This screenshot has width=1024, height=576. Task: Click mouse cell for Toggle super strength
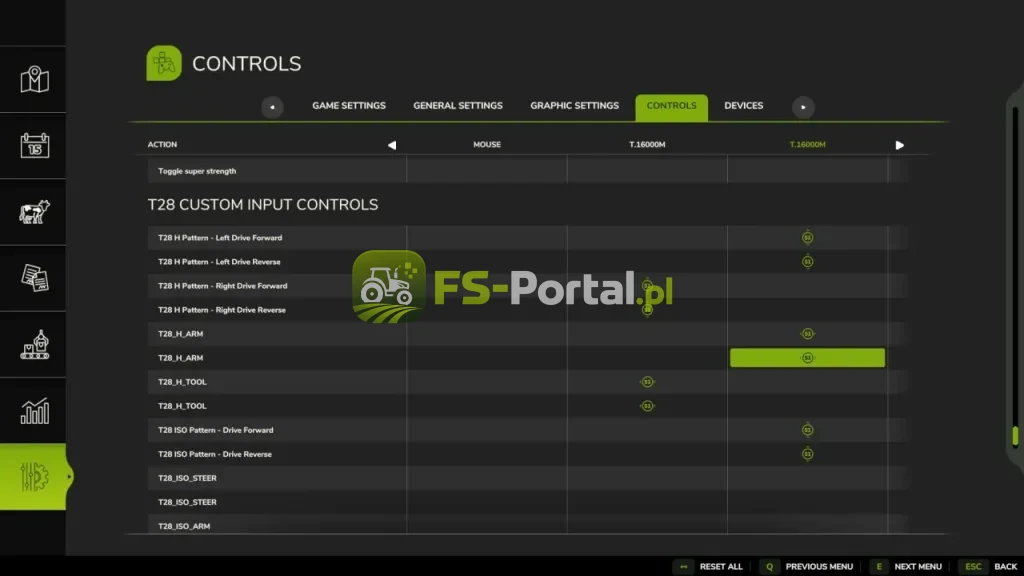[487, 171]
